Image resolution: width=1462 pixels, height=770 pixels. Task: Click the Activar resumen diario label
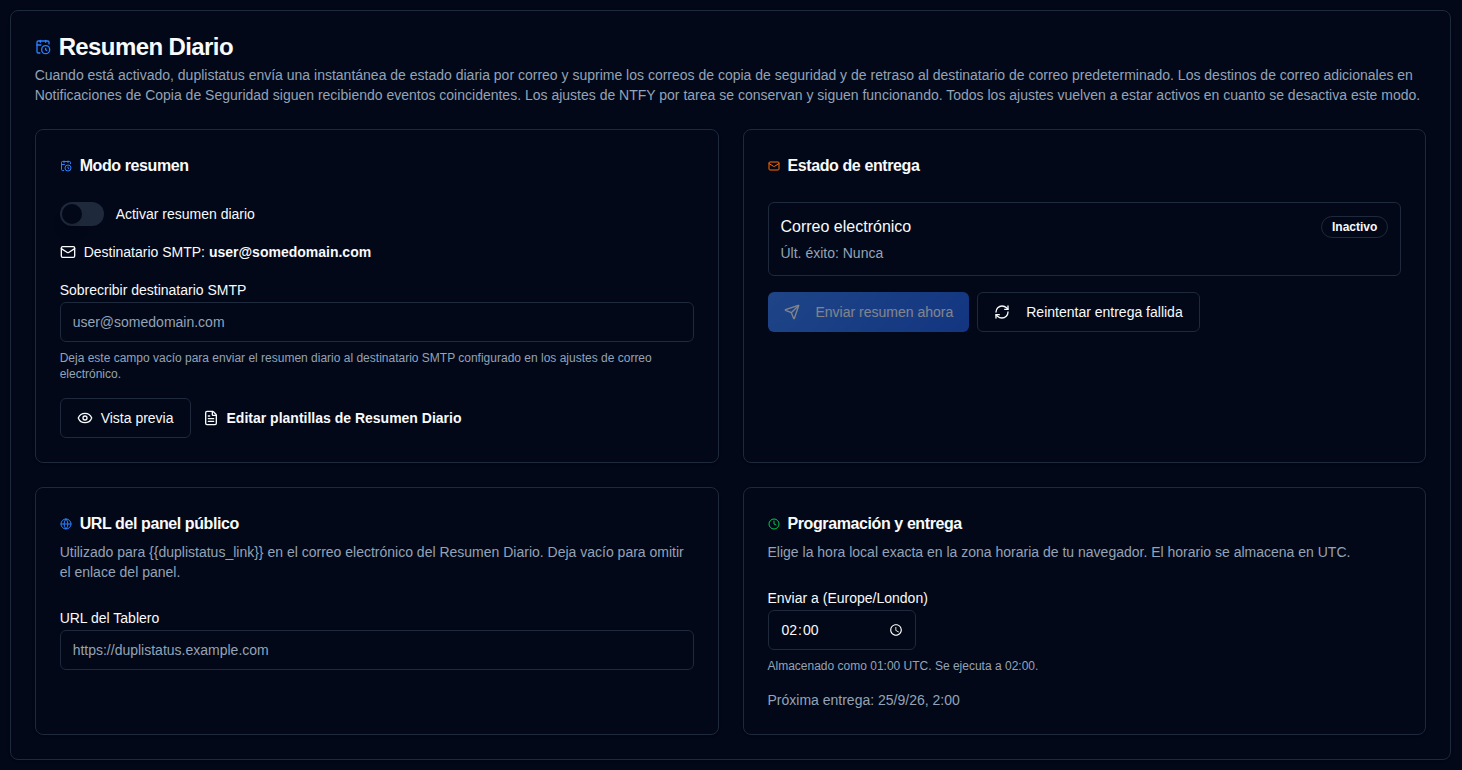(x=185, y=214)
